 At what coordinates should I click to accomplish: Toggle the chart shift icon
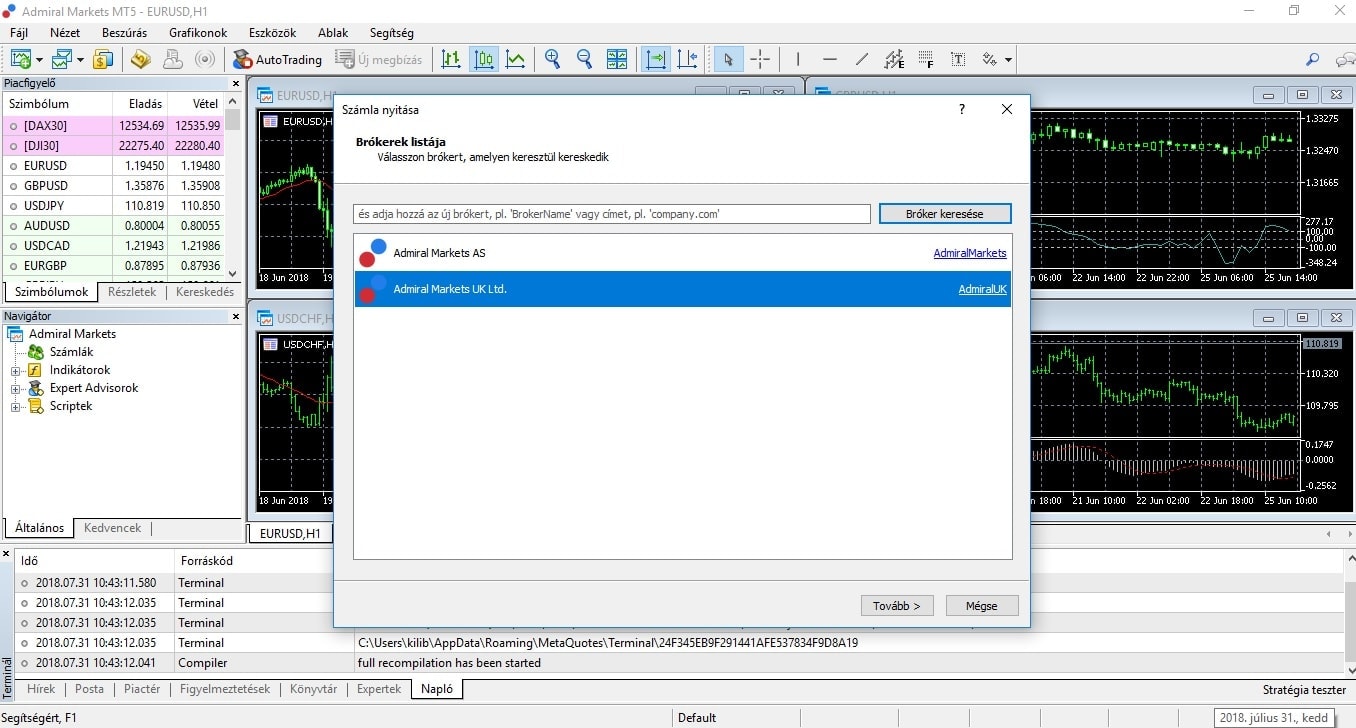click(688, 59)
